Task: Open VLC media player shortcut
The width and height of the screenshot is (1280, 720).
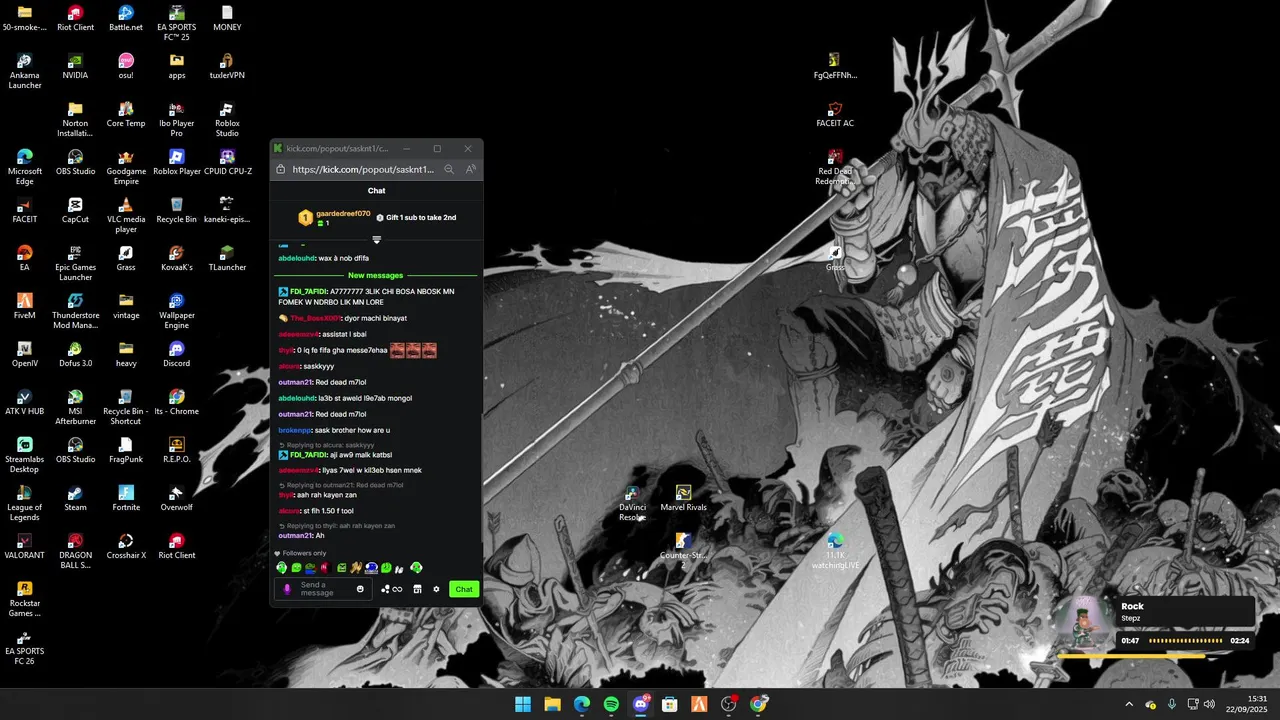Action: tap(126, 215)
